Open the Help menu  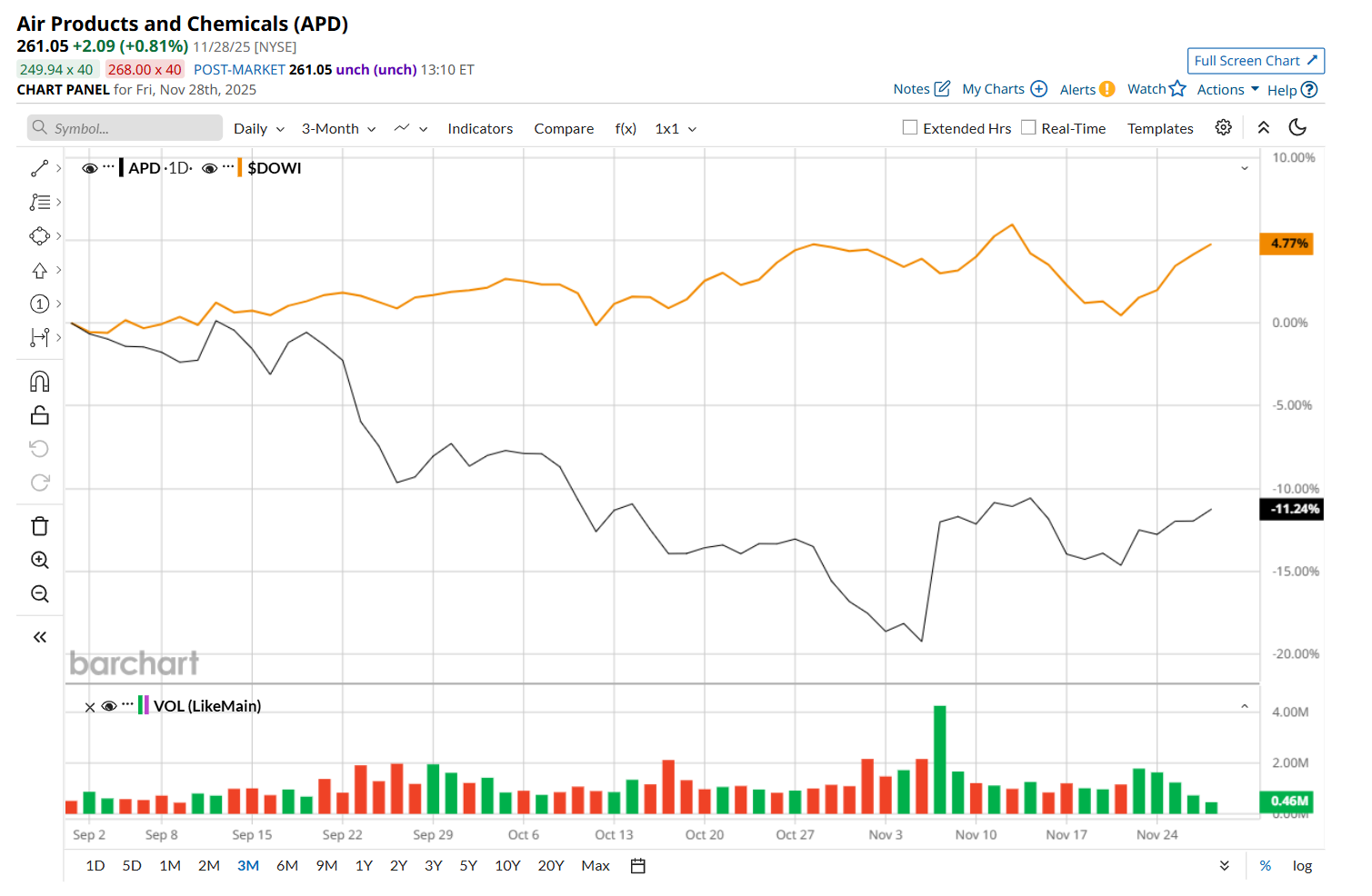[x=1292, y=90]
